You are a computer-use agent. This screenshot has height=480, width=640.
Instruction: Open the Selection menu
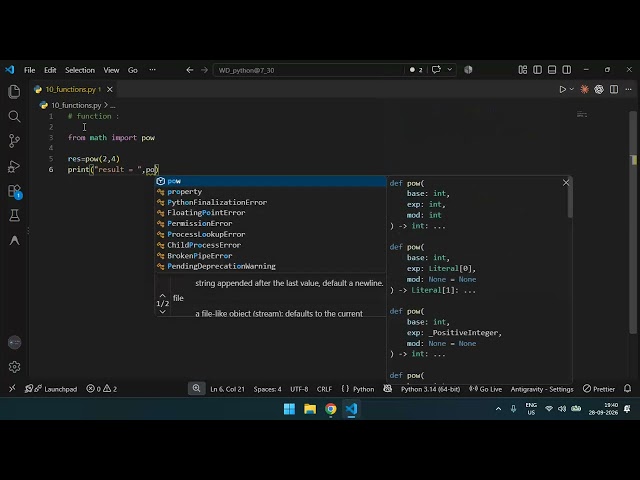pos(80,70)
